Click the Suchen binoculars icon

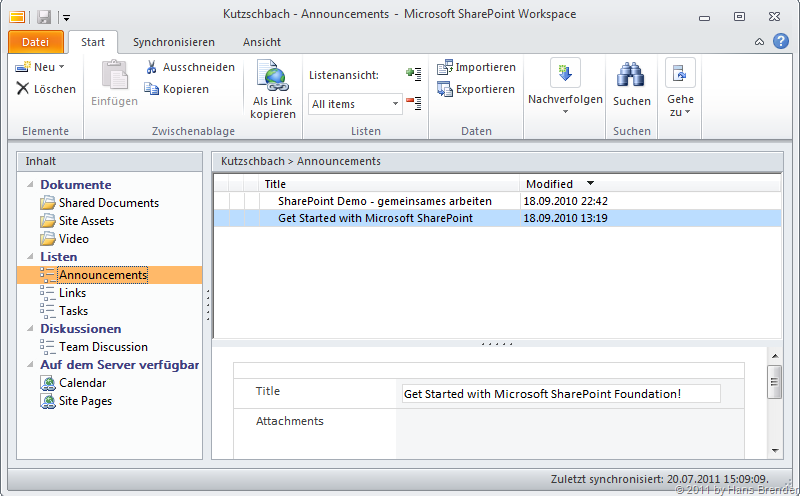[630, 76]
